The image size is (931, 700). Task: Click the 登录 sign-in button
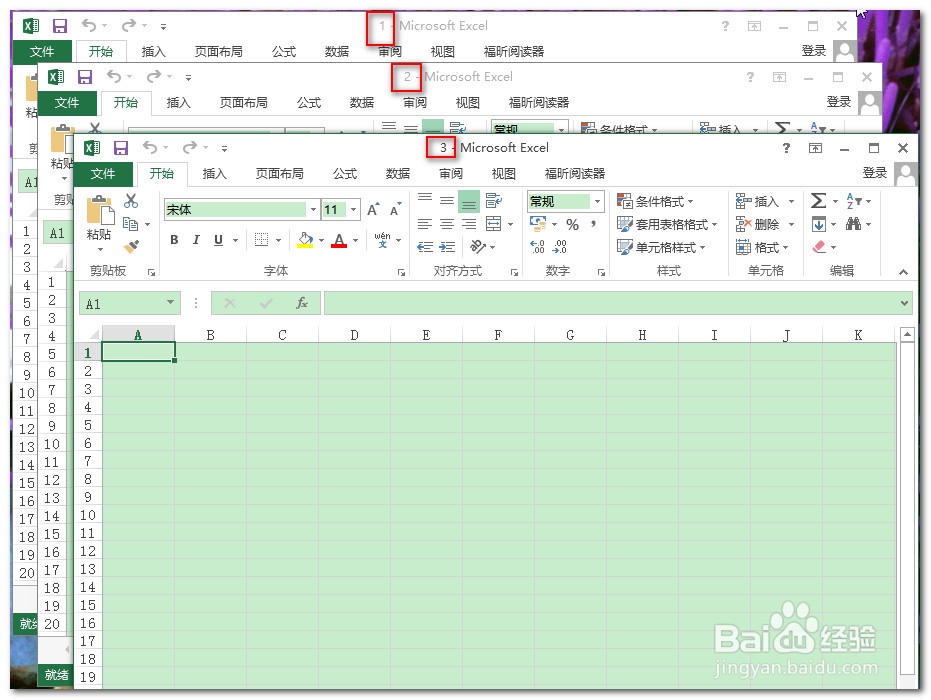coord(873,171)
